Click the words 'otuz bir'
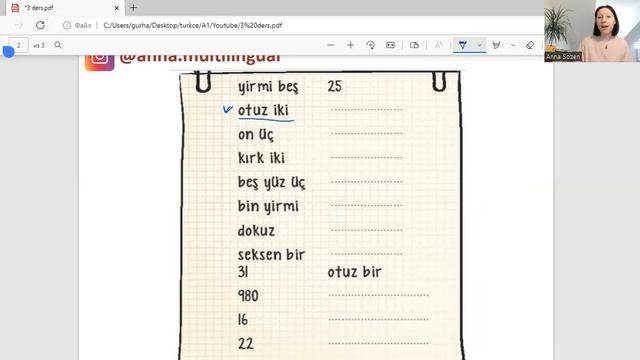 click(x=354, y=272)
